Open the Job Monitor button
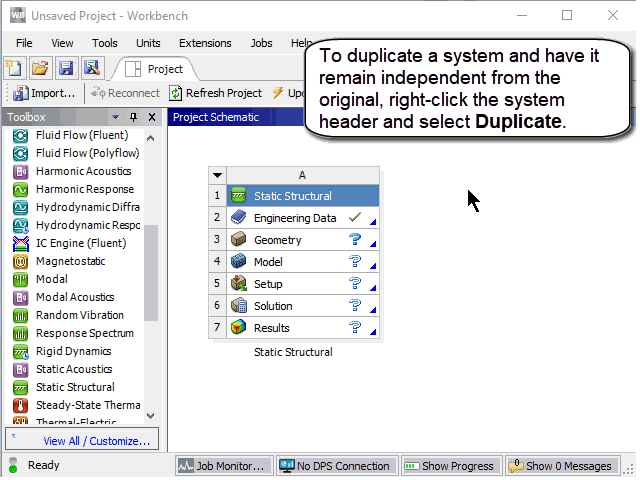 click(x=222, y=466)
